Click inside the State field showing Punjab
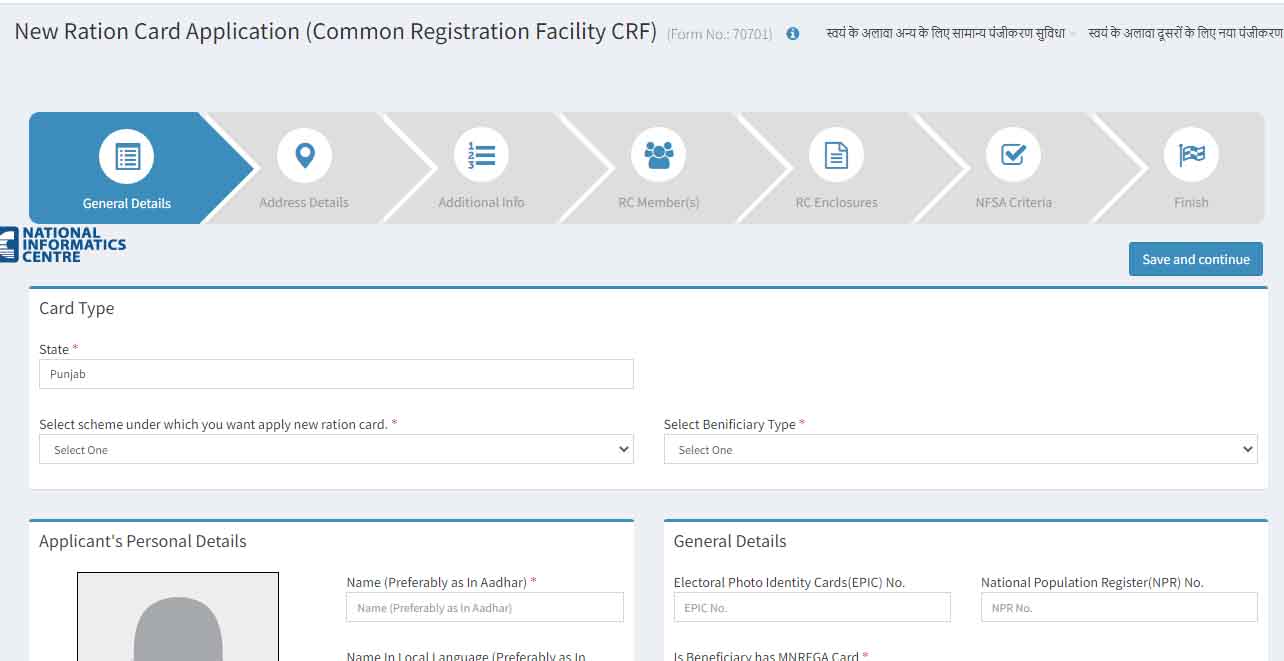The width and height of the screenshot is (1284, 661). click(336, 373)
